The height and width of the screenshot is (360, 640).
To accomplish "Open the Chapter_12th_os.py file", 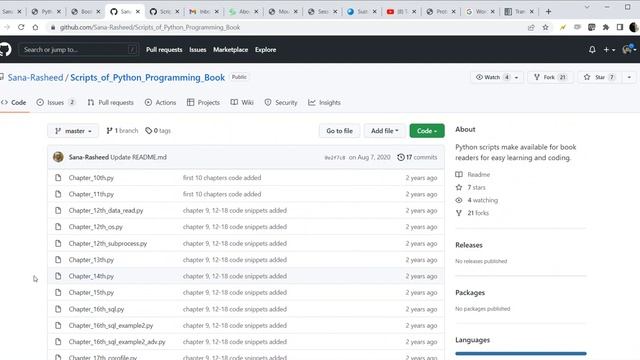I will 96,227.
